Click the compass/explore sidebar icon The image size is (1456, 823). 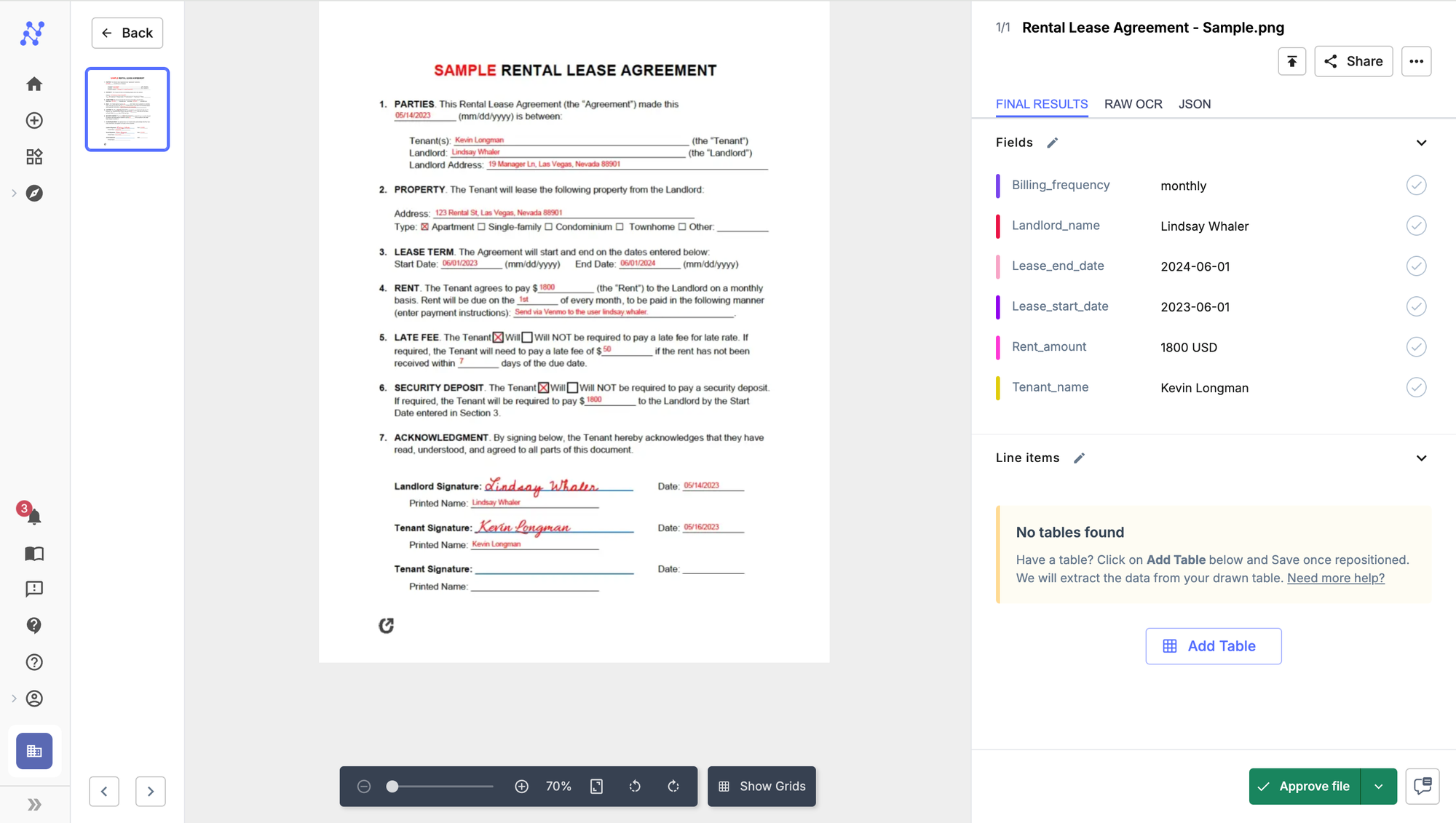coord(34,193)
